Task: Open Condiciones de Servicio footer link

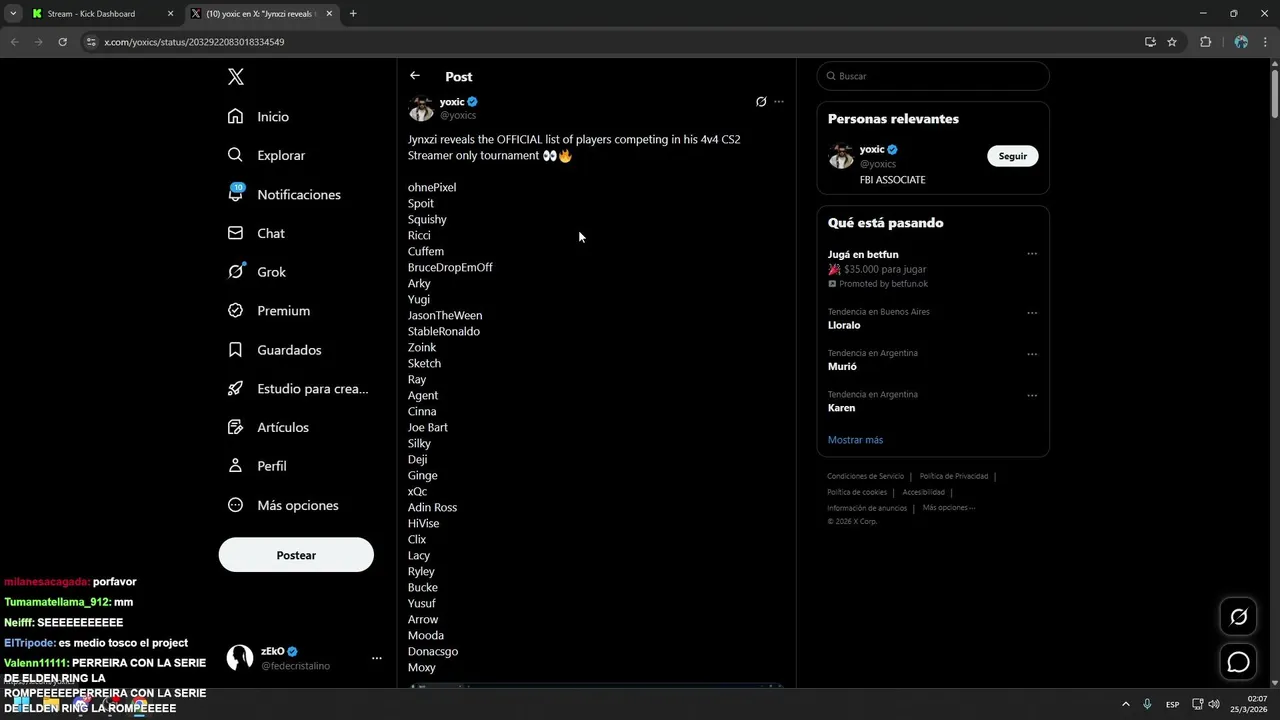Action: pos(865,476)
